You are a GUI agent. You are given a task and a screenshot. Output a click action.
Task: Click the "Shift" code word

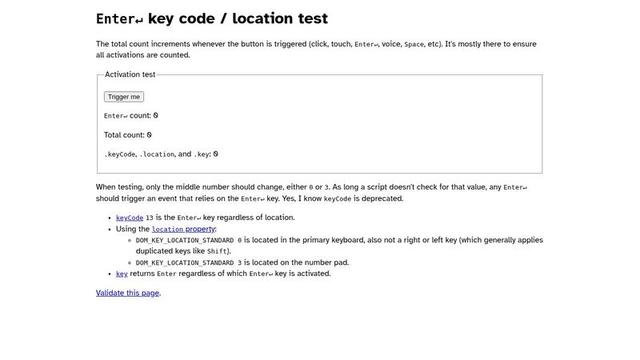(217, 251)
